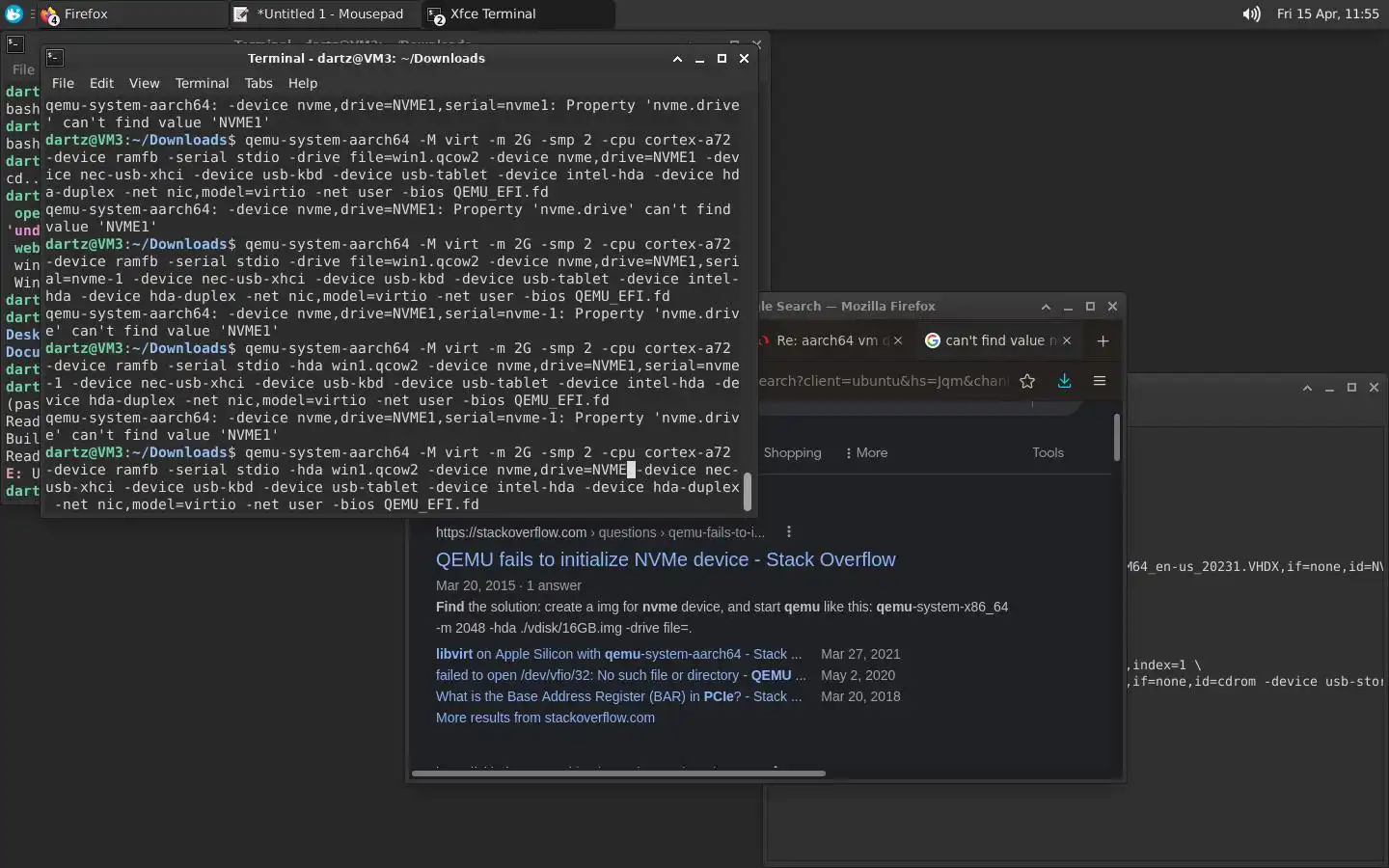This screenshot has width=1389, height=868.
Task: Maximize the Firefox window
Action: coord(1090,307)
